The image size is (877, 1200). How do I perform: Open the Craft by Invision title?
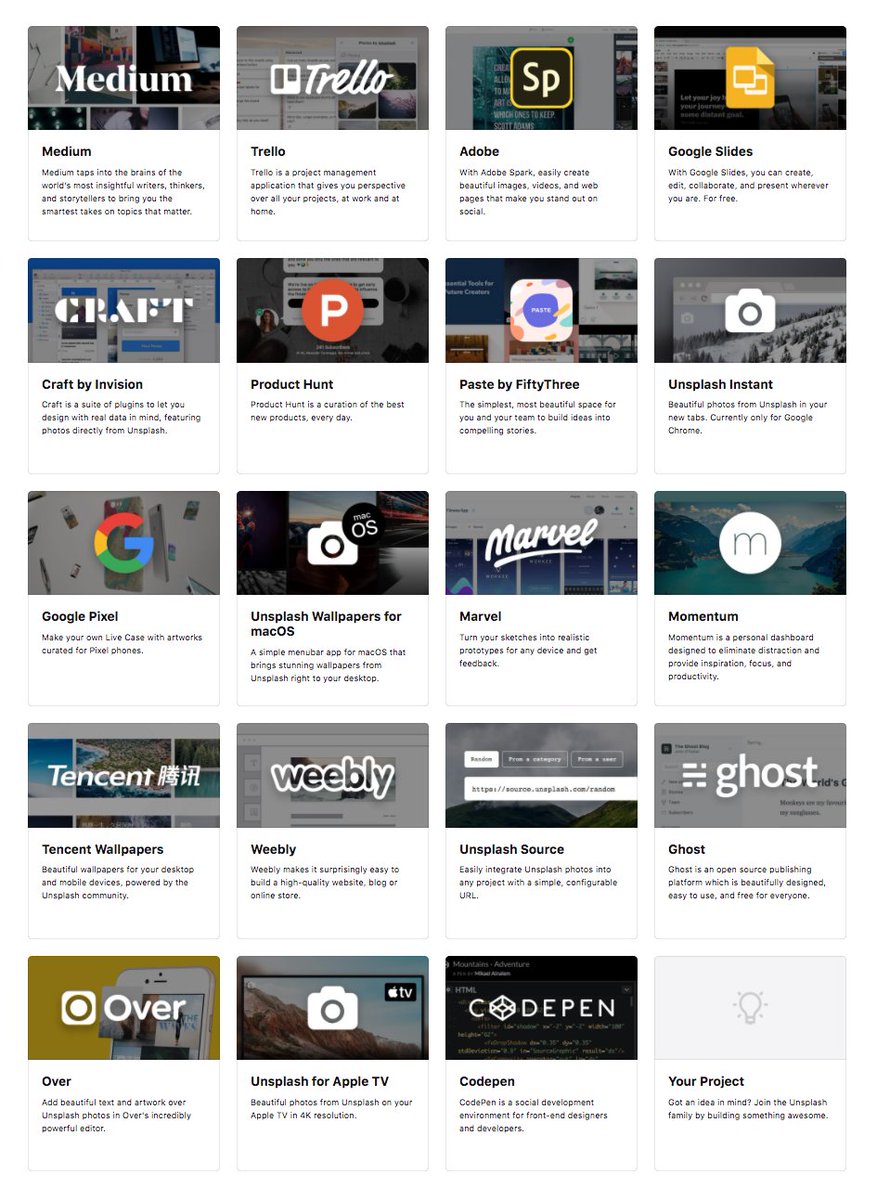pyautogui.click(x=93, y=385)
